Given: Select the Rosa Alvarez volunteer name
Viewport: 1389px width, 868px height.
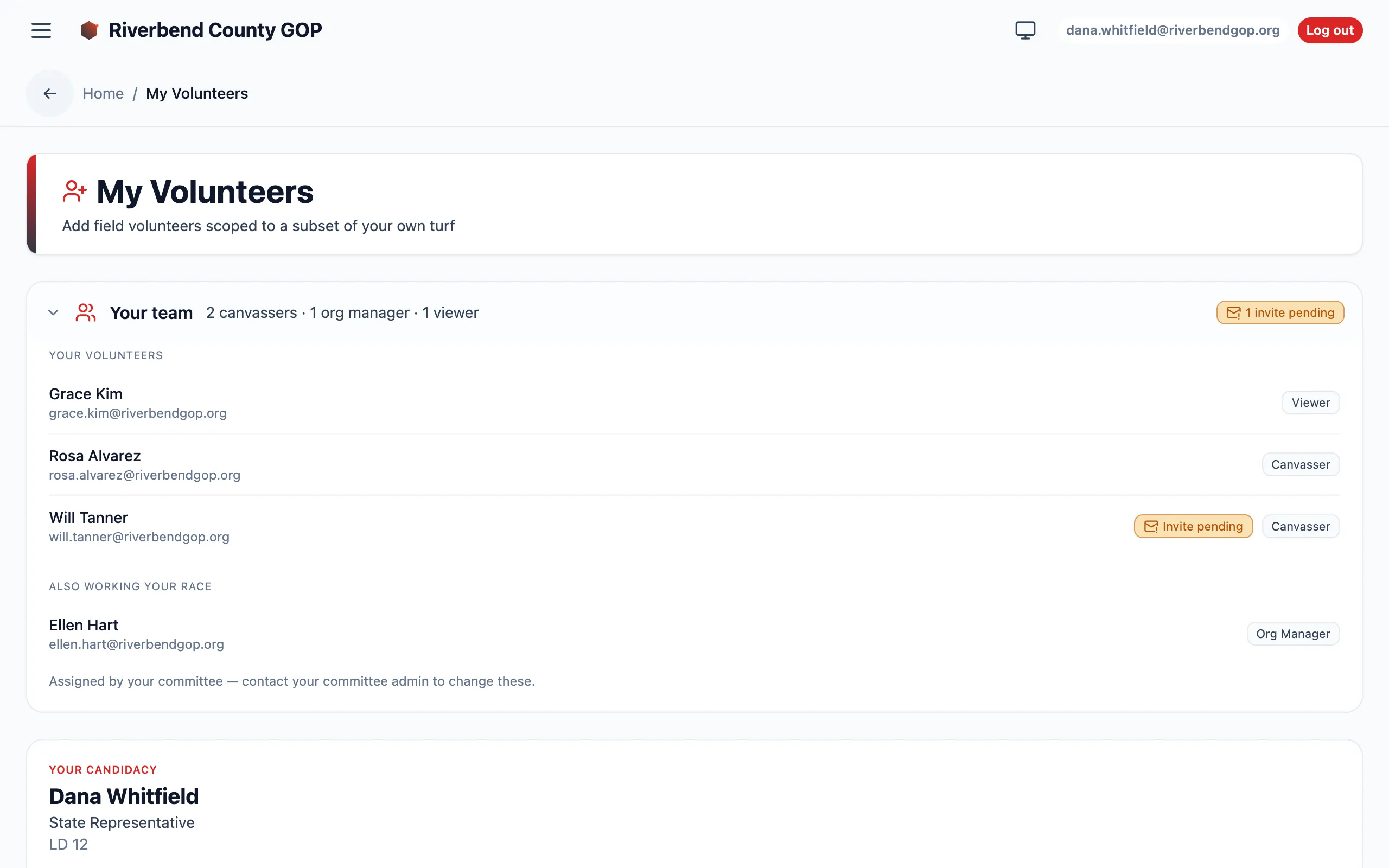Looking at the screenshot, I should coord(95,456).
